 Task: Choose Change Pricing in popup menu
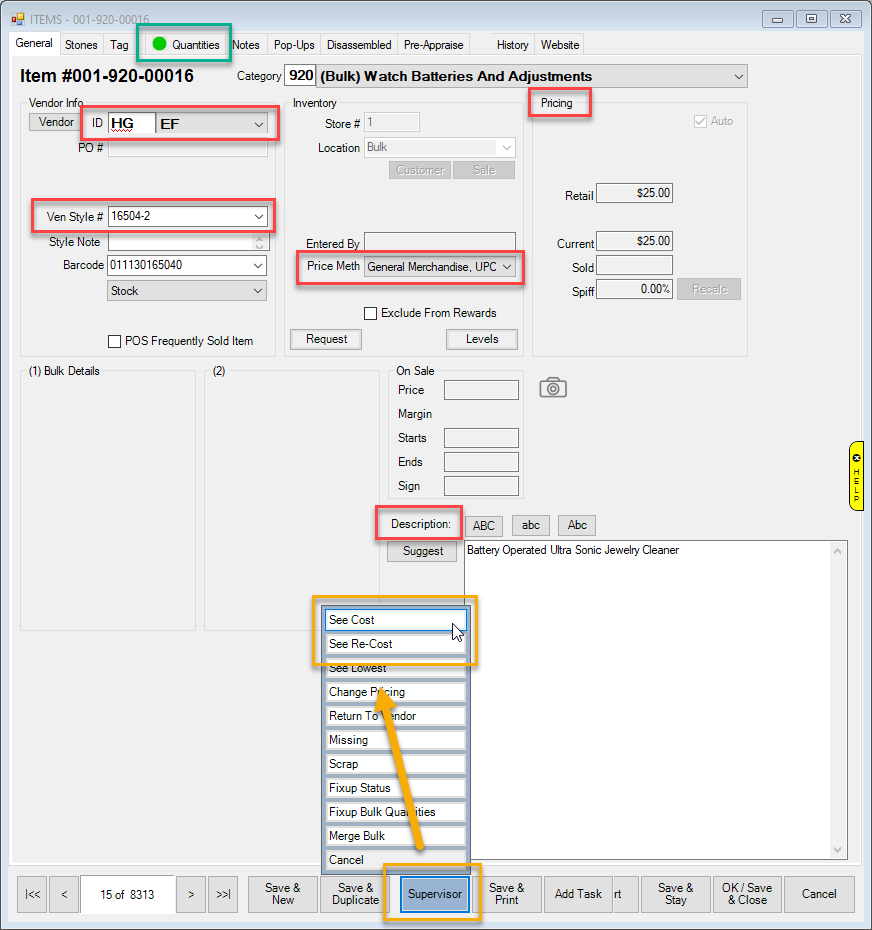click(395, 692)
